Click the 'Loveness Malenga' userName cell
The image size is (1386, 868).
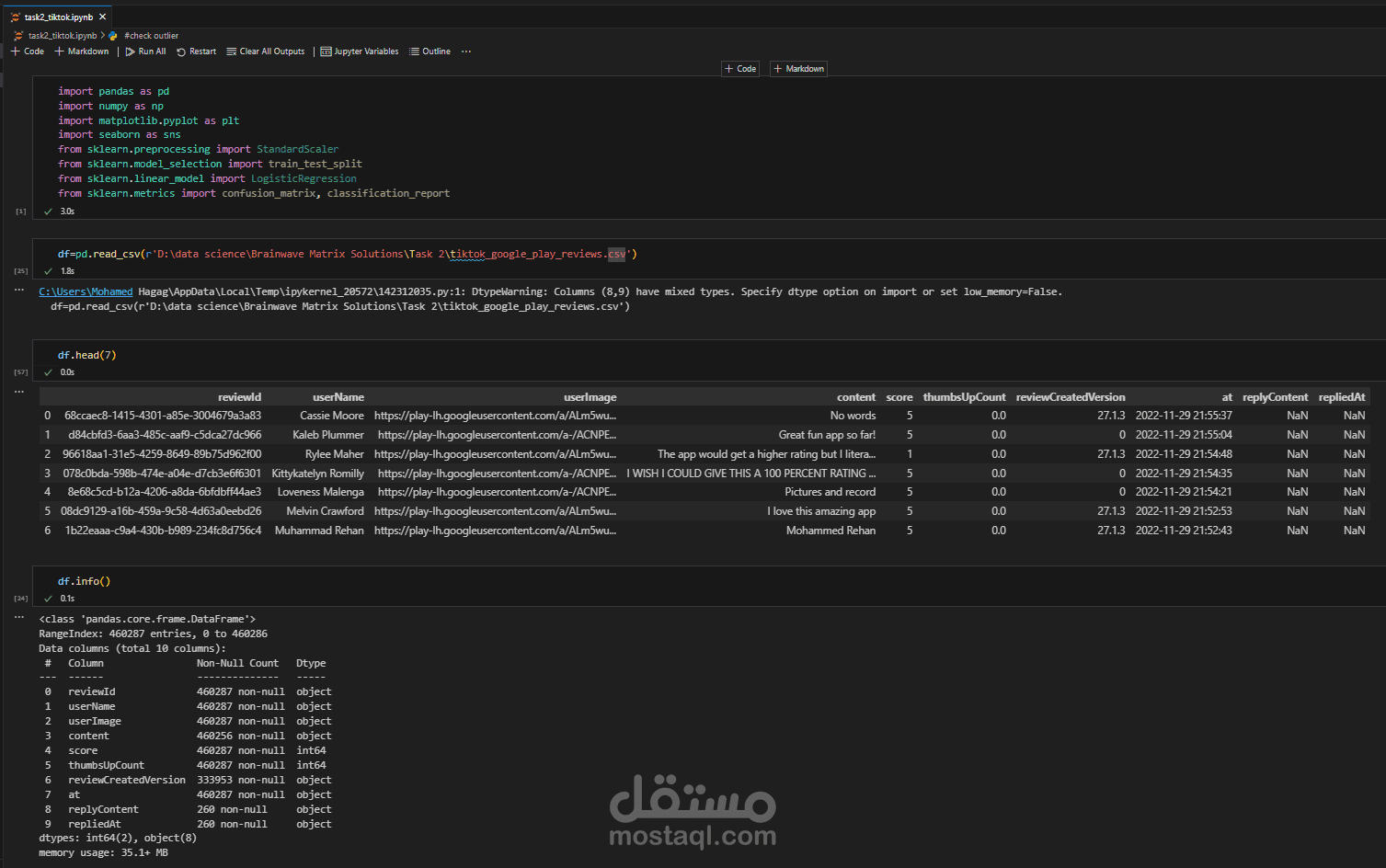pyautogui.click(x=321, y=492)
